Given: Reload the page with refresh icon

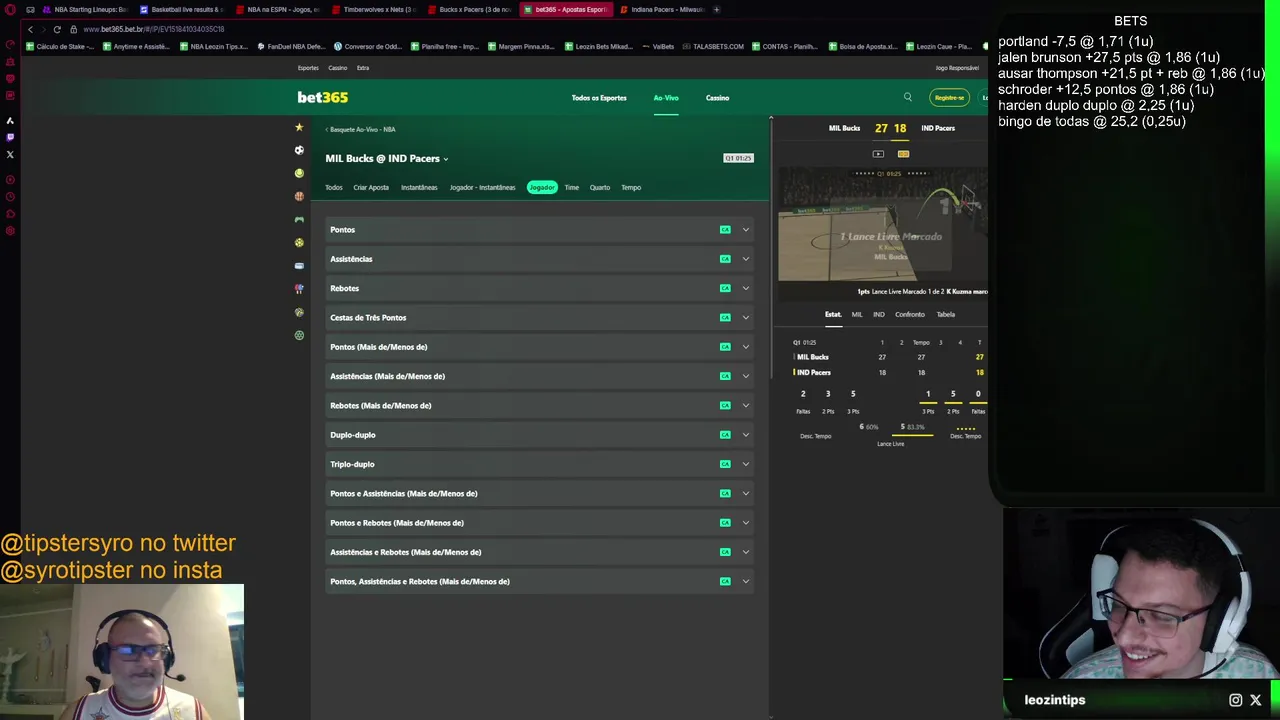Looking at the screenshot, I should click(57, 29).
